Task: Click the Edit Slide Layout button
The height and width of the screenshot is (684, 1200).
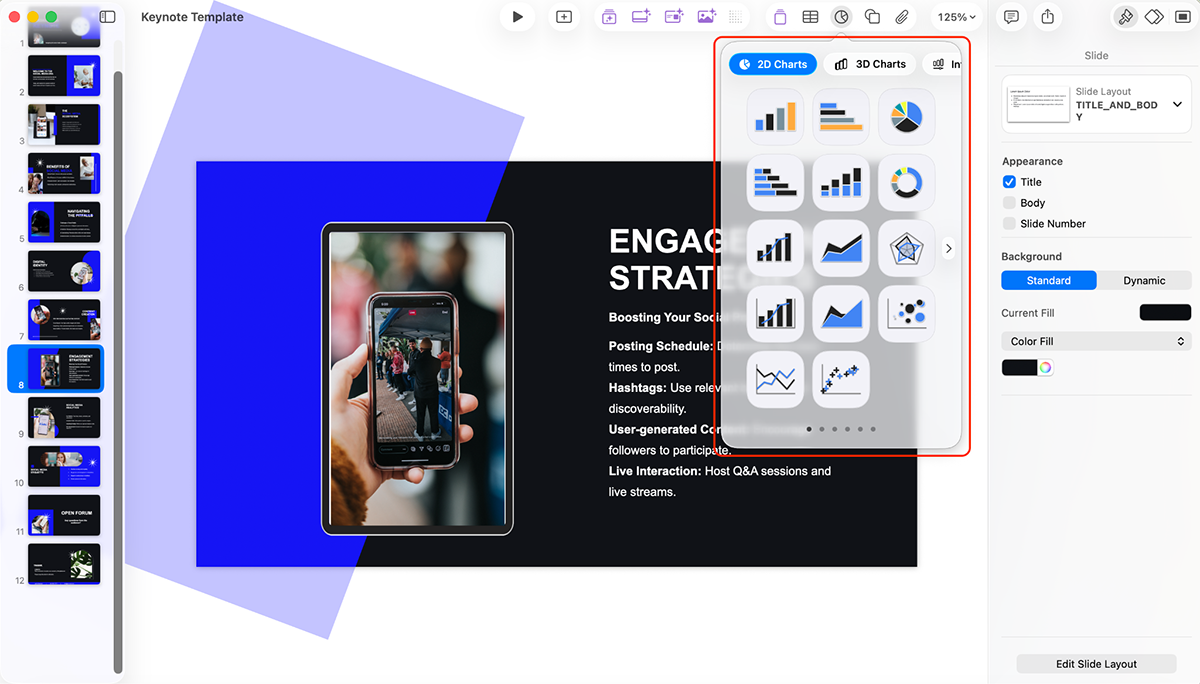Action: [x=1096, y=663]
